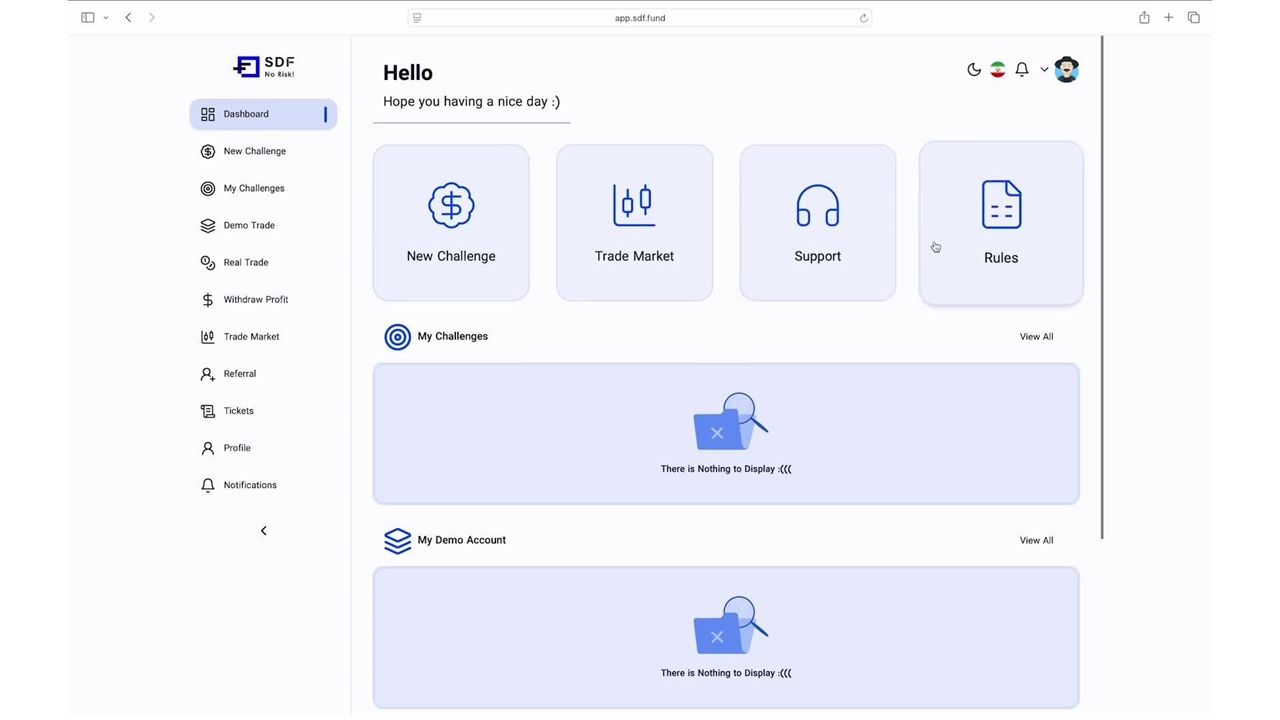Open the sidebar toggle dropdown arrow

(106, 18)
